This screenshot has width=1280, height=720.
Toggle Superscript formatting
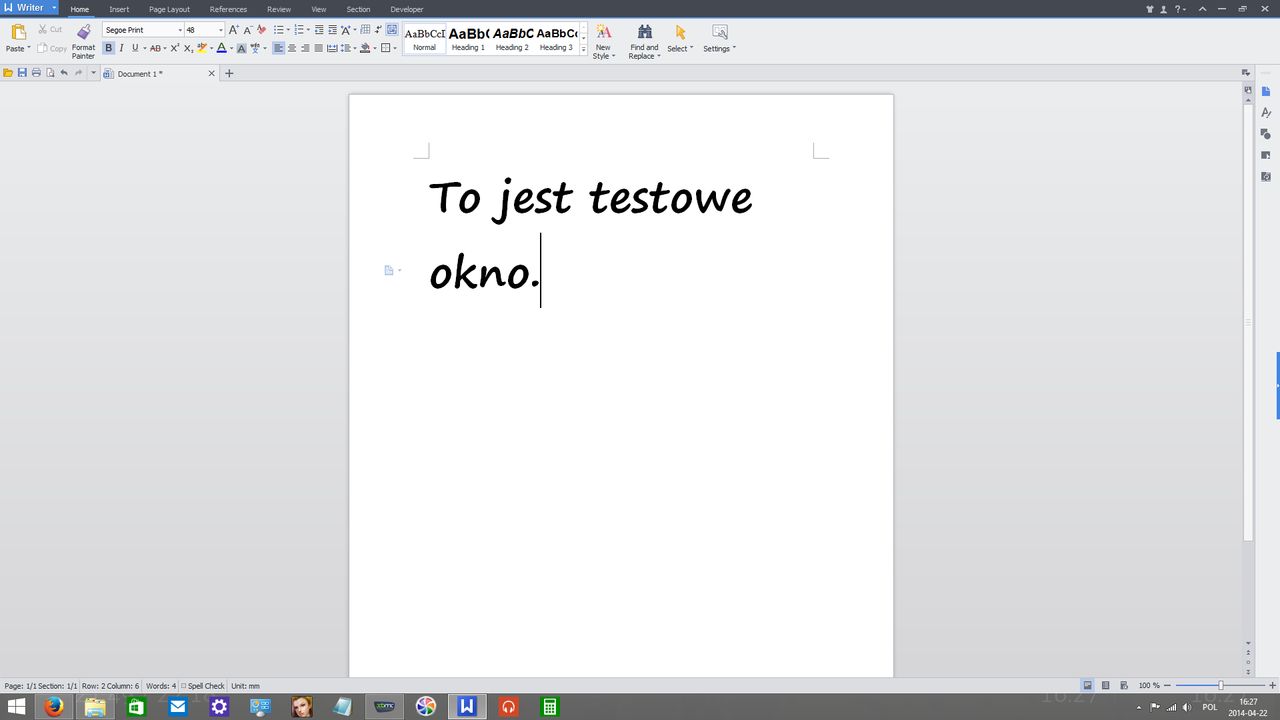(175, 48)
